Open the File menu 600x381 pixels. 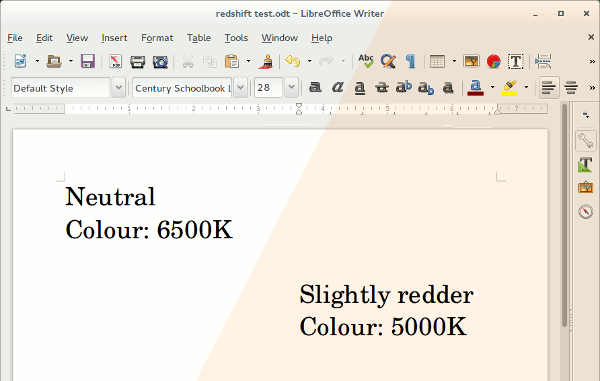point(15,38)
